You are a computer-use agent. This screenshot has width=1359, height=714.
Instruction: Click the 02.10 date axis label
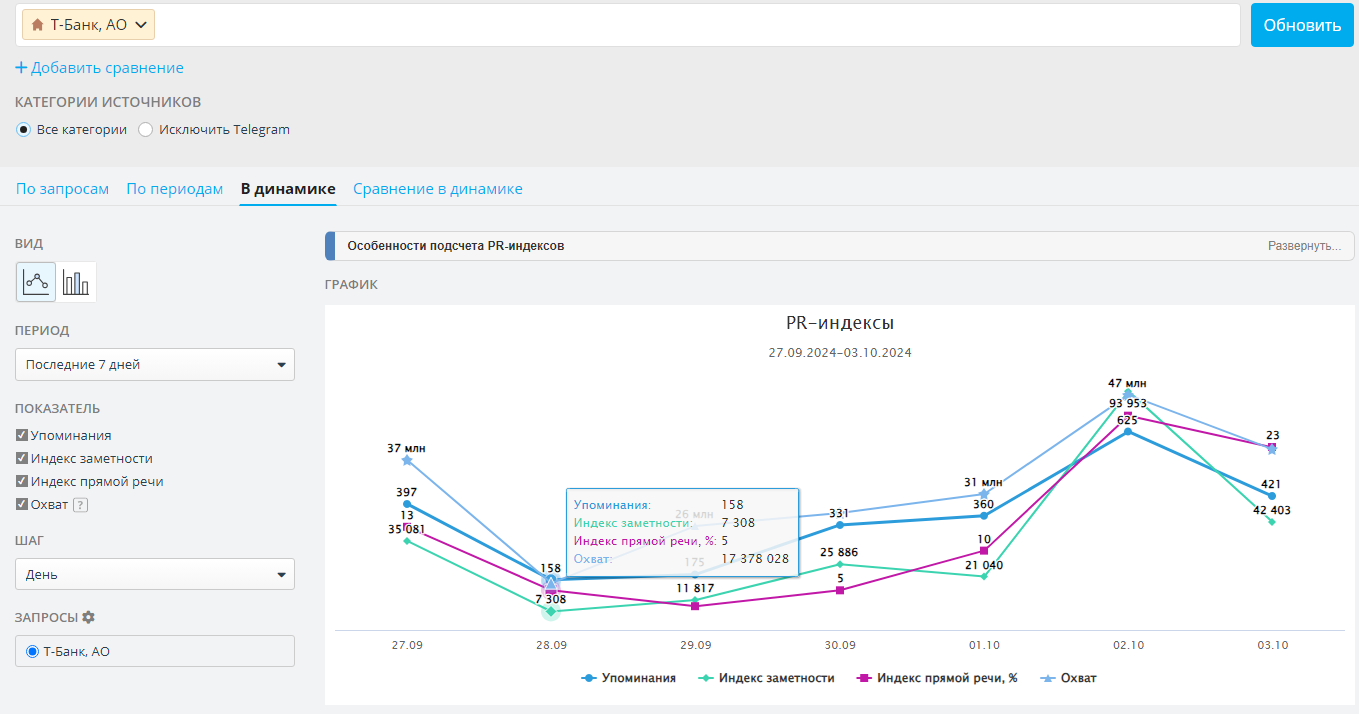tap(1128, 645)
